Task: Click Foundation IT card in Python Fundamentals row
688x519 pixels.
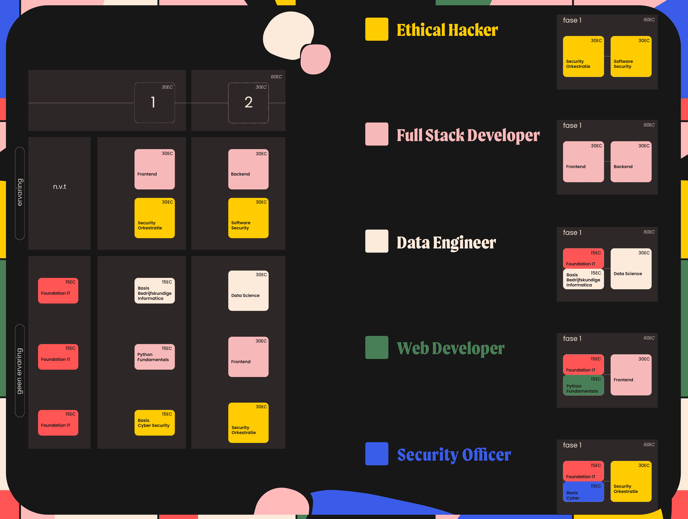Action: (x=58, y=357)
